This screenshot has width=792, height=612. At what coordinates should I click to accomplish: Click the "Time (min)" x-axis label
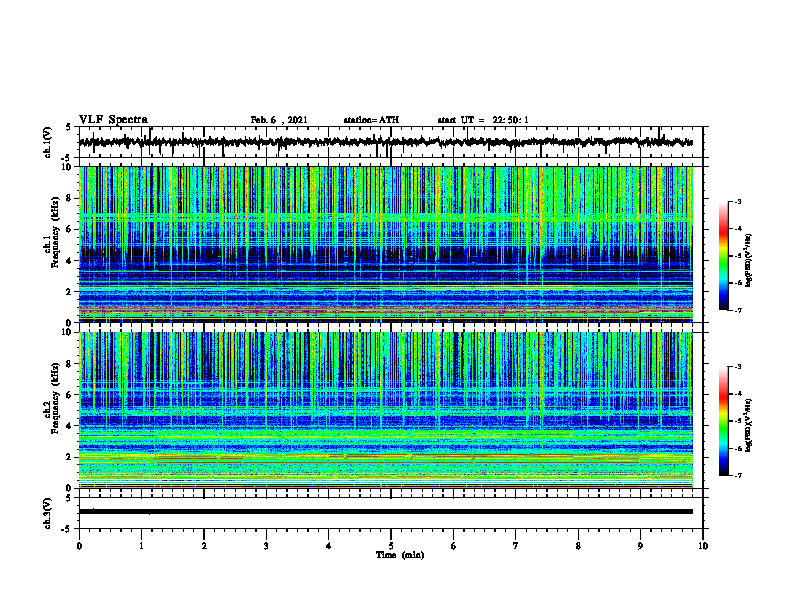point(400,555)
